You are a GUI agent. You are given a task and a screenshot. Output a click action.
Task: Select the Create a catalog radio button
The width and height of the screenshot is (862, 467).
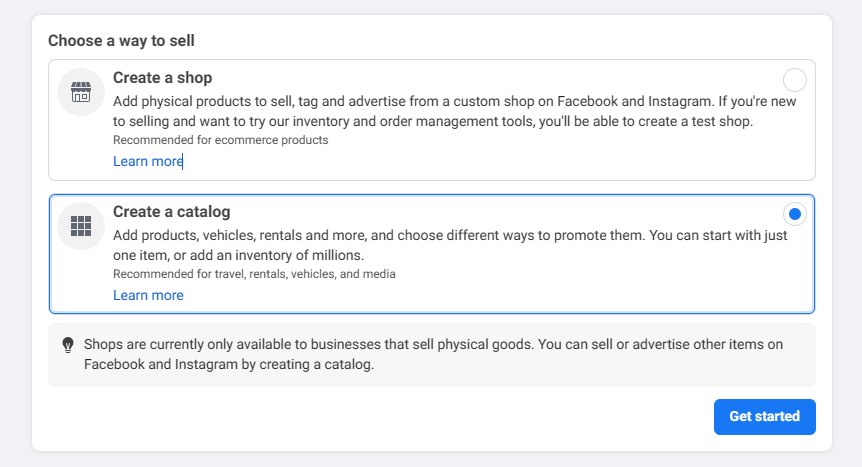(x=794, y=214)
